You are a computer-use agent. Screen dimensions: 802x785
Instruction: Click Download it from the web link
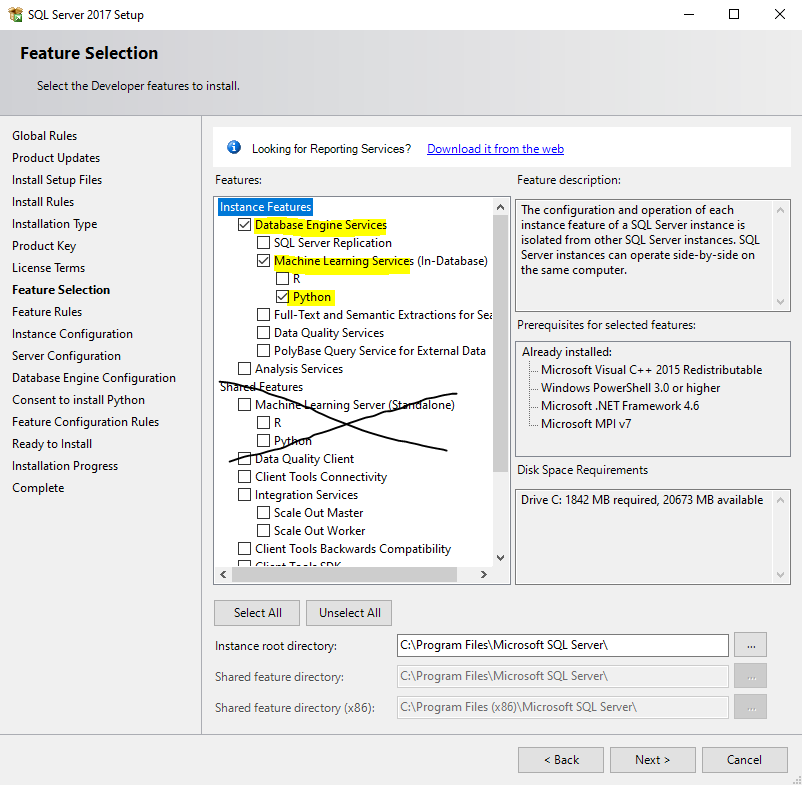[x=495, y=149]
